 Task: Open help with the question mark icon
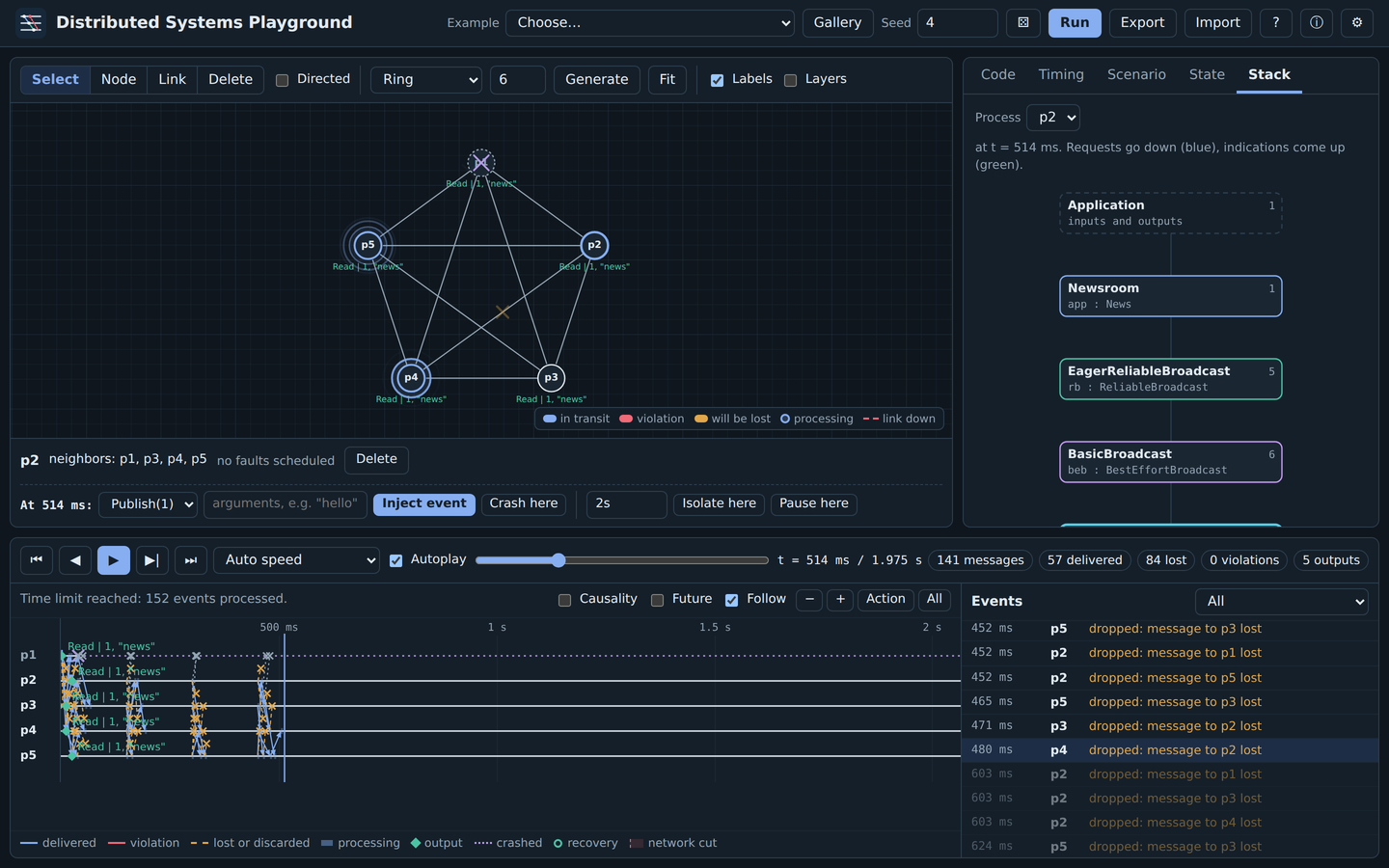1276,22
